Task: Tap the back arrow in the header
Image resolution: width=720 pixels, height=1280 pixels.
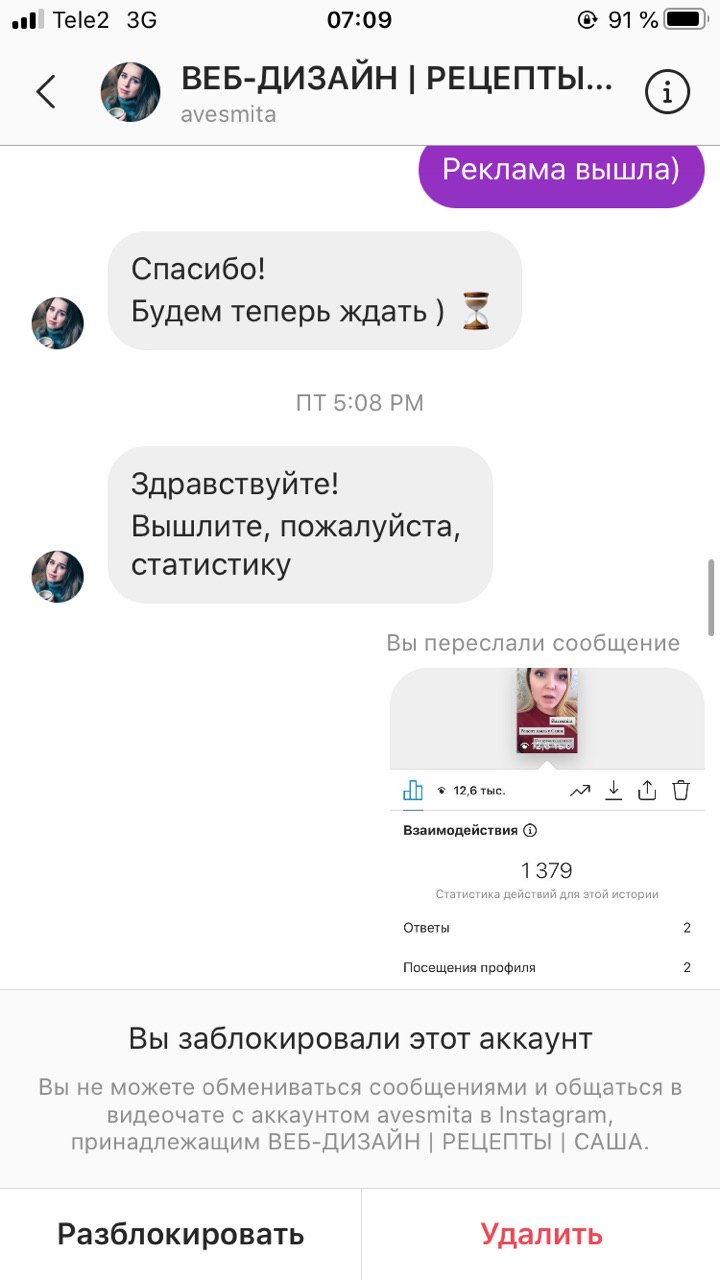Action: 45,92
